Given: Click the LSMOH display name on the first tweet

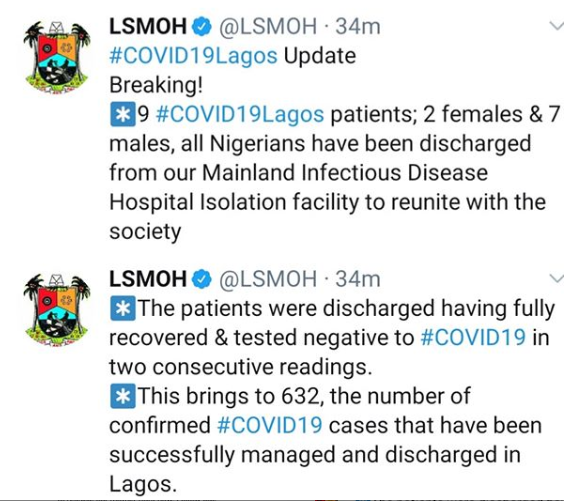Looking at the screenshot, I should point(148,27).
